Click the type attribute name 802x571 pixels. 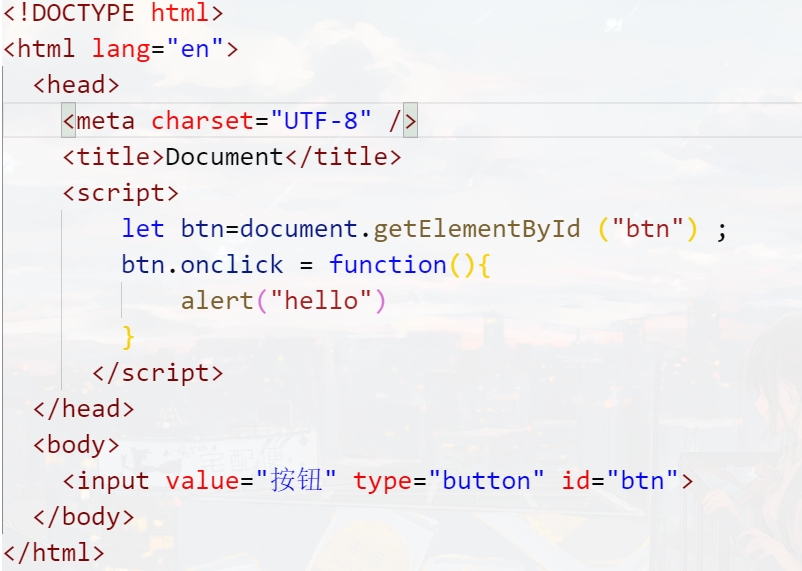click(383, 481)
